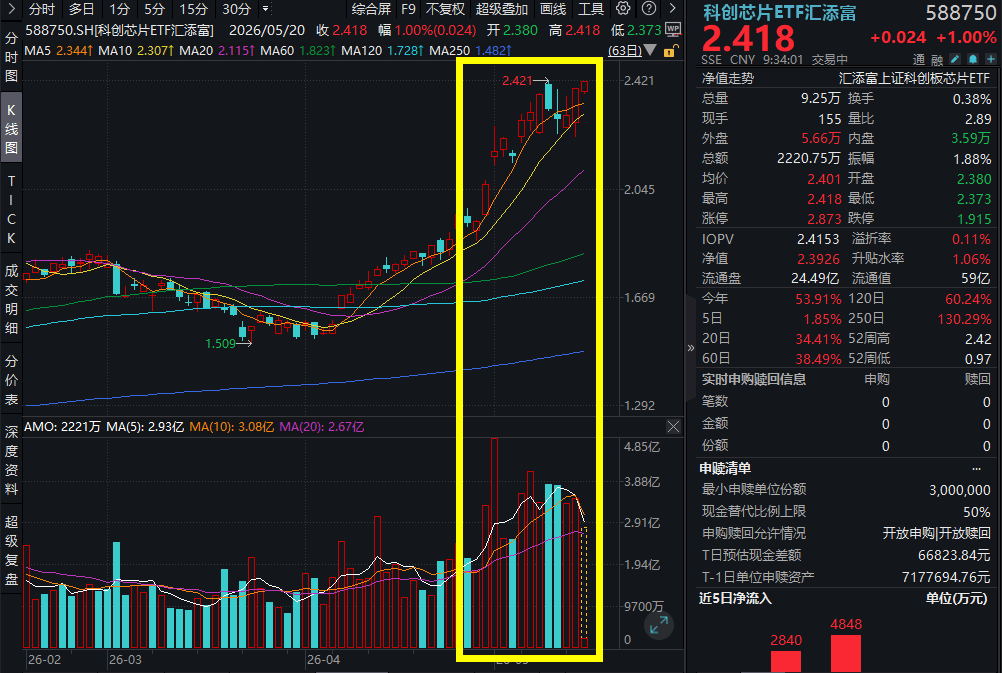Toggle the 不复权 adjustment mode
This screenshot has width=1002, height=673.
[x=445, y=9]
